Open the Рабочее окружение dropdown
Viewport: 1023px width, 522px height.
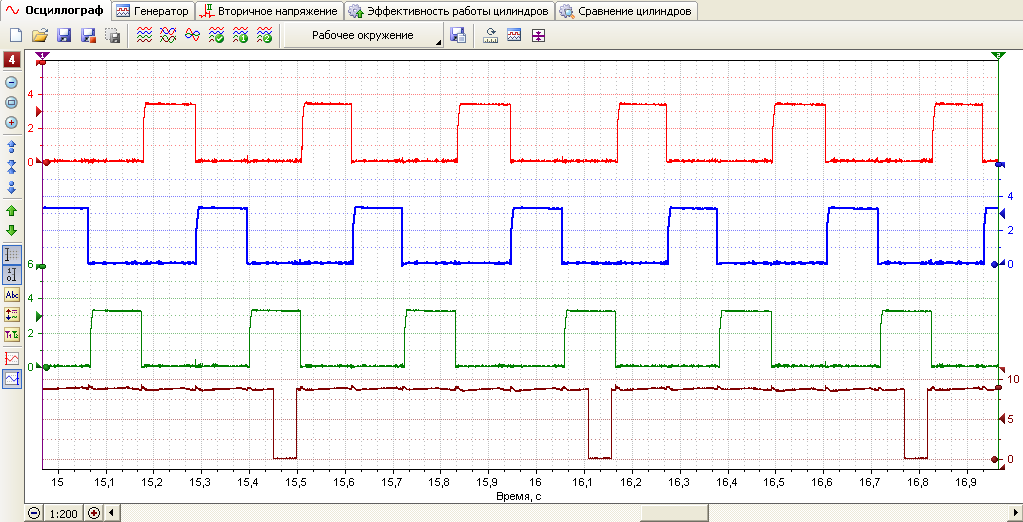363,36
